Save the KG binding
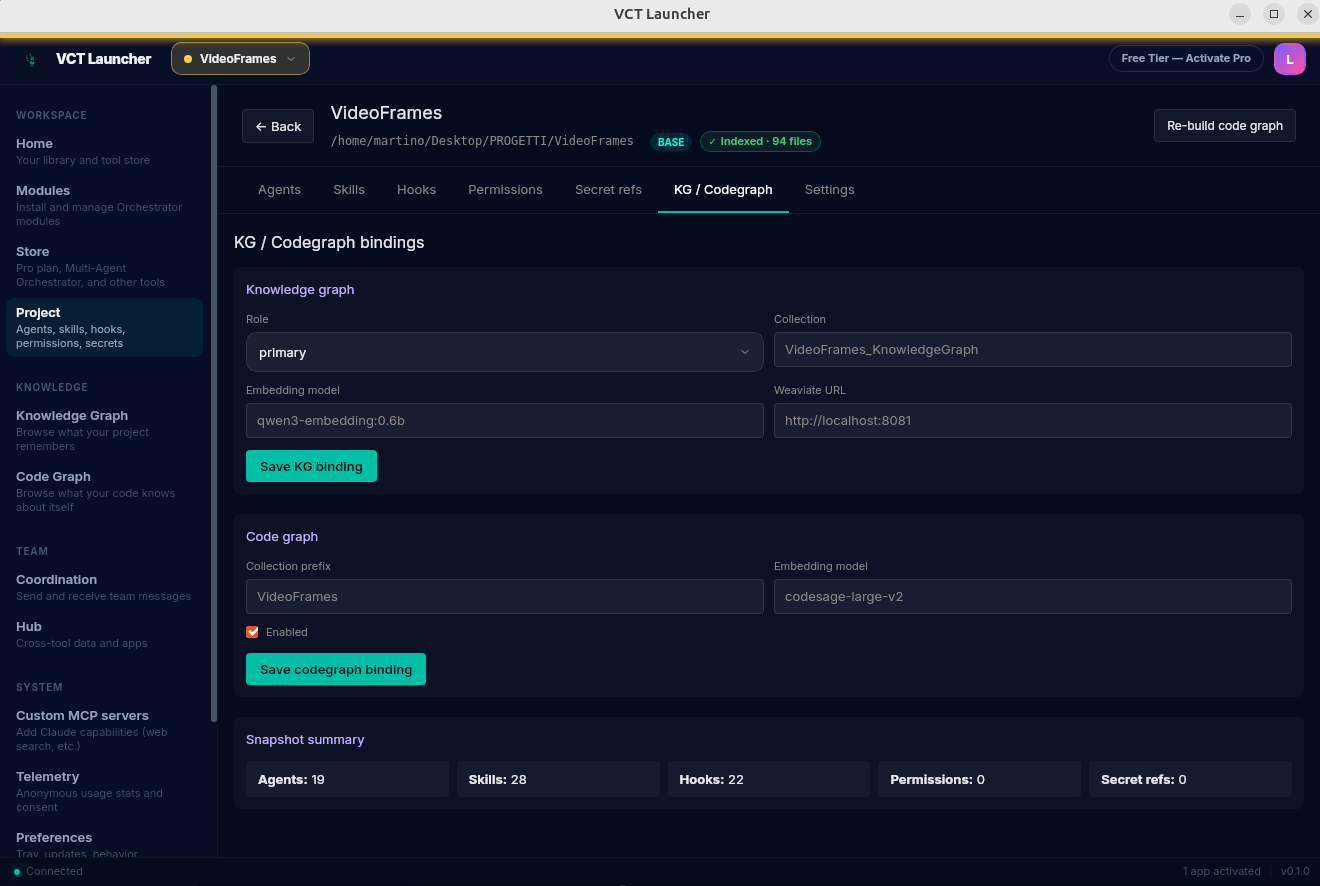This screenshot has width=1320, height=886. 311,466
